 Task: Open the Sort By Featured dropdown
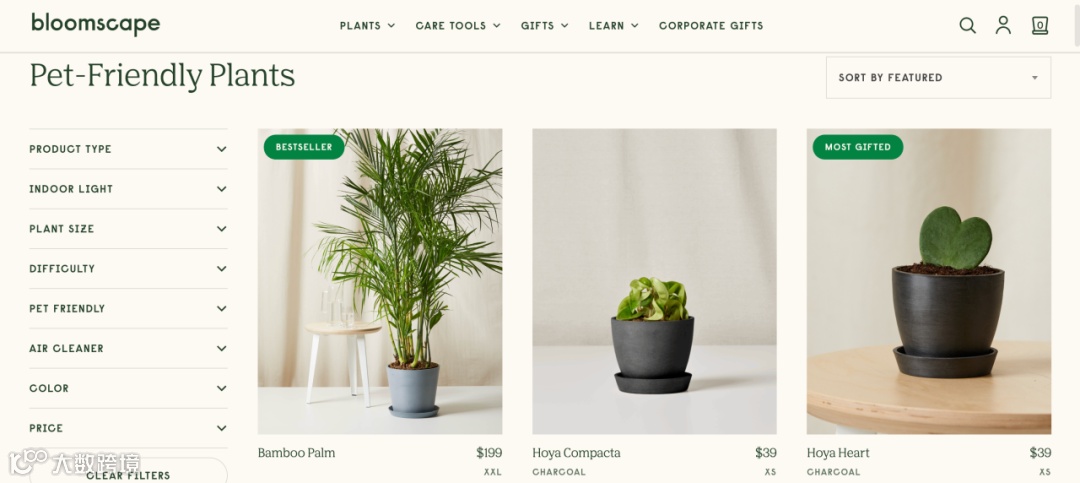[938, 77]
